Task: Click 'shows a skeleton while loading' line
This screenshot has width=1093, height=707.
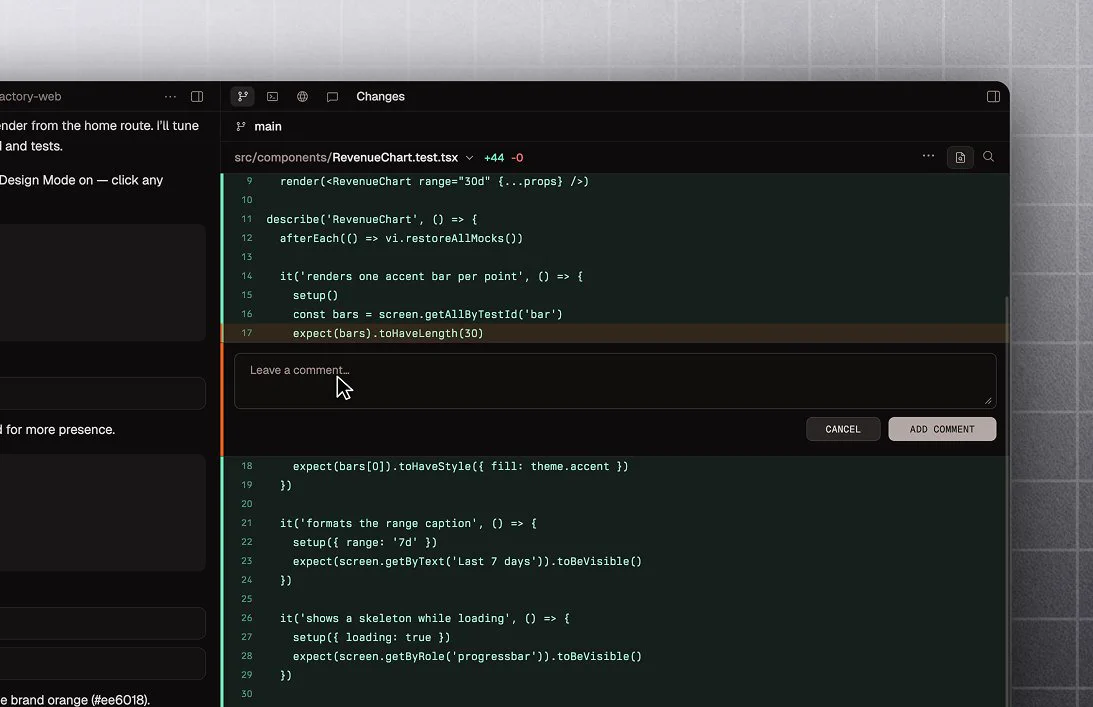Action: [x=425, y=618]
